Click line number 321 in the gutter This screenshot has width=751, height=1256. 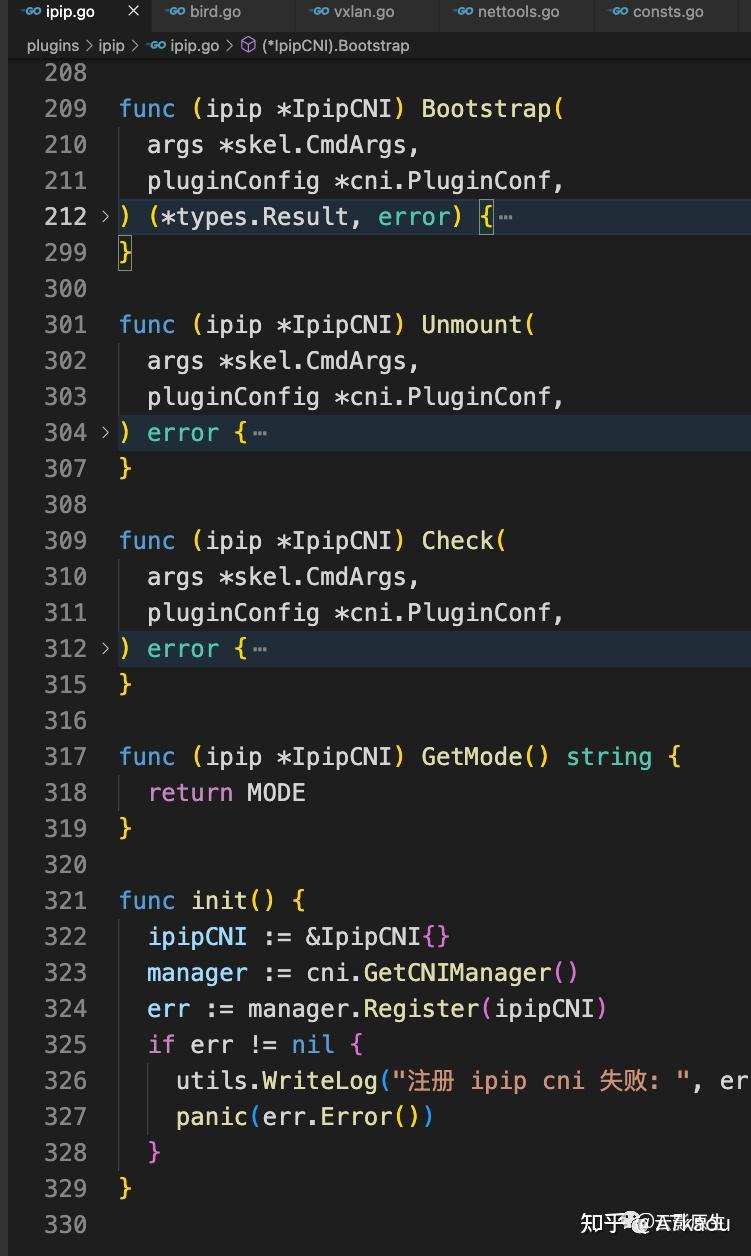pos(65,901)
